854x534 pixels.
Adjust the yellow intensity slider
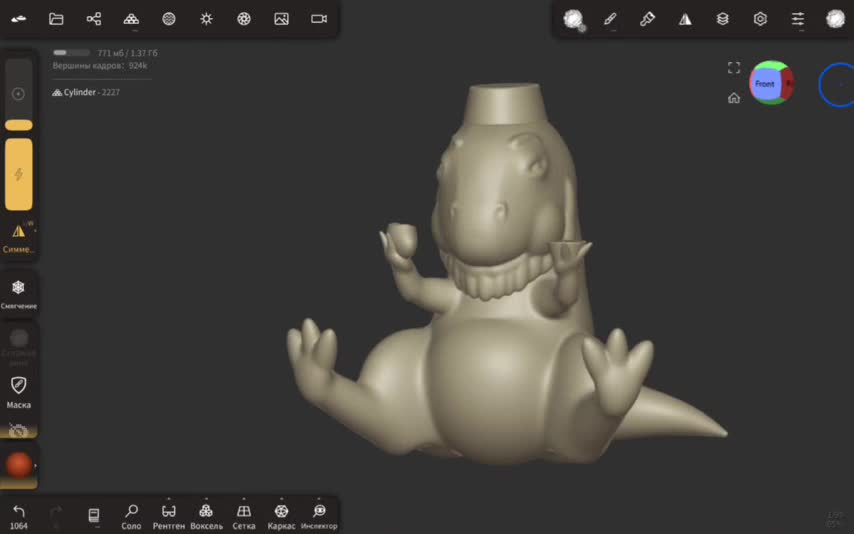click(x=19, y=174)
